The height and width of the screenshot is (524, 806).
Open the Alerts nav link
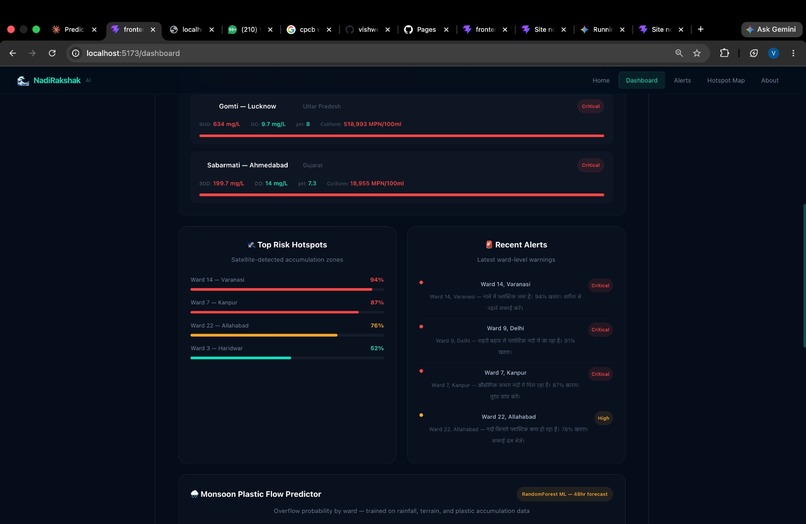click(x=682, y=80)
